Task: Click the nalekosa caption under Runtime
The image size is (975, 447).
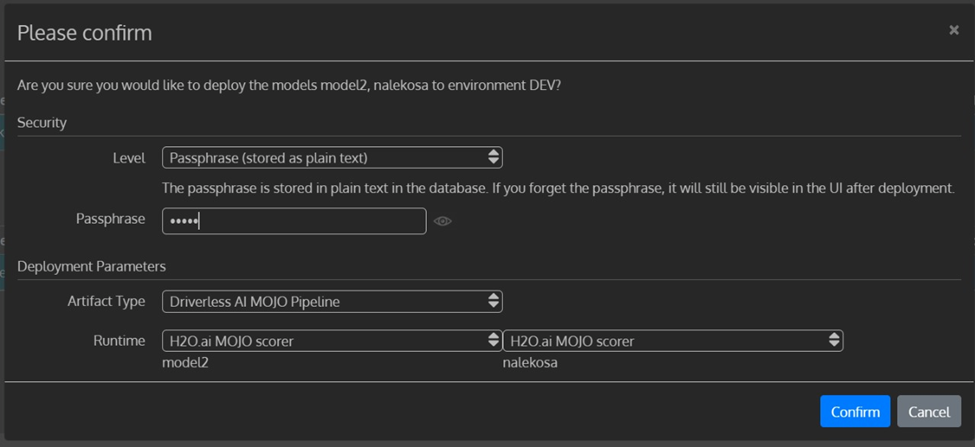Action: pos(530,363)
